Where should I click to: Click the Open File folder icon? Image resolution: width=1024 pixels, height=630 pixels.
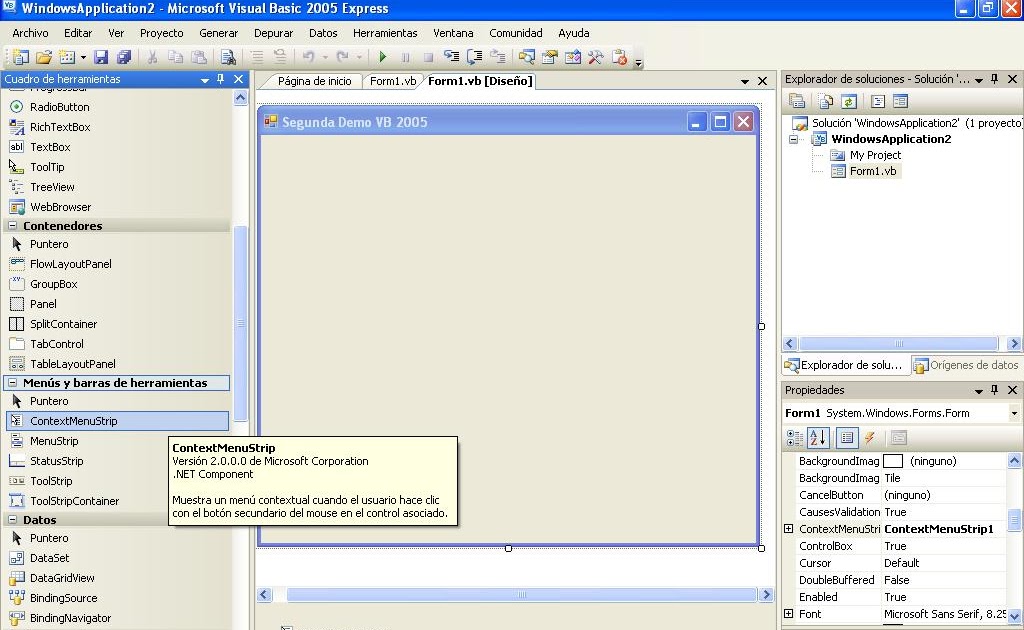(x=44, y=57)
